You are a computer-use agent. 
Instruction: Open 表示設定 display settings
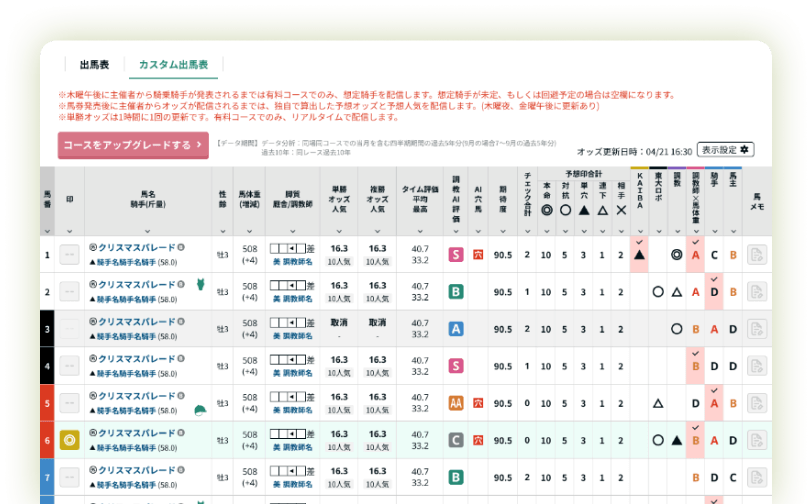(x=725, y=150)
